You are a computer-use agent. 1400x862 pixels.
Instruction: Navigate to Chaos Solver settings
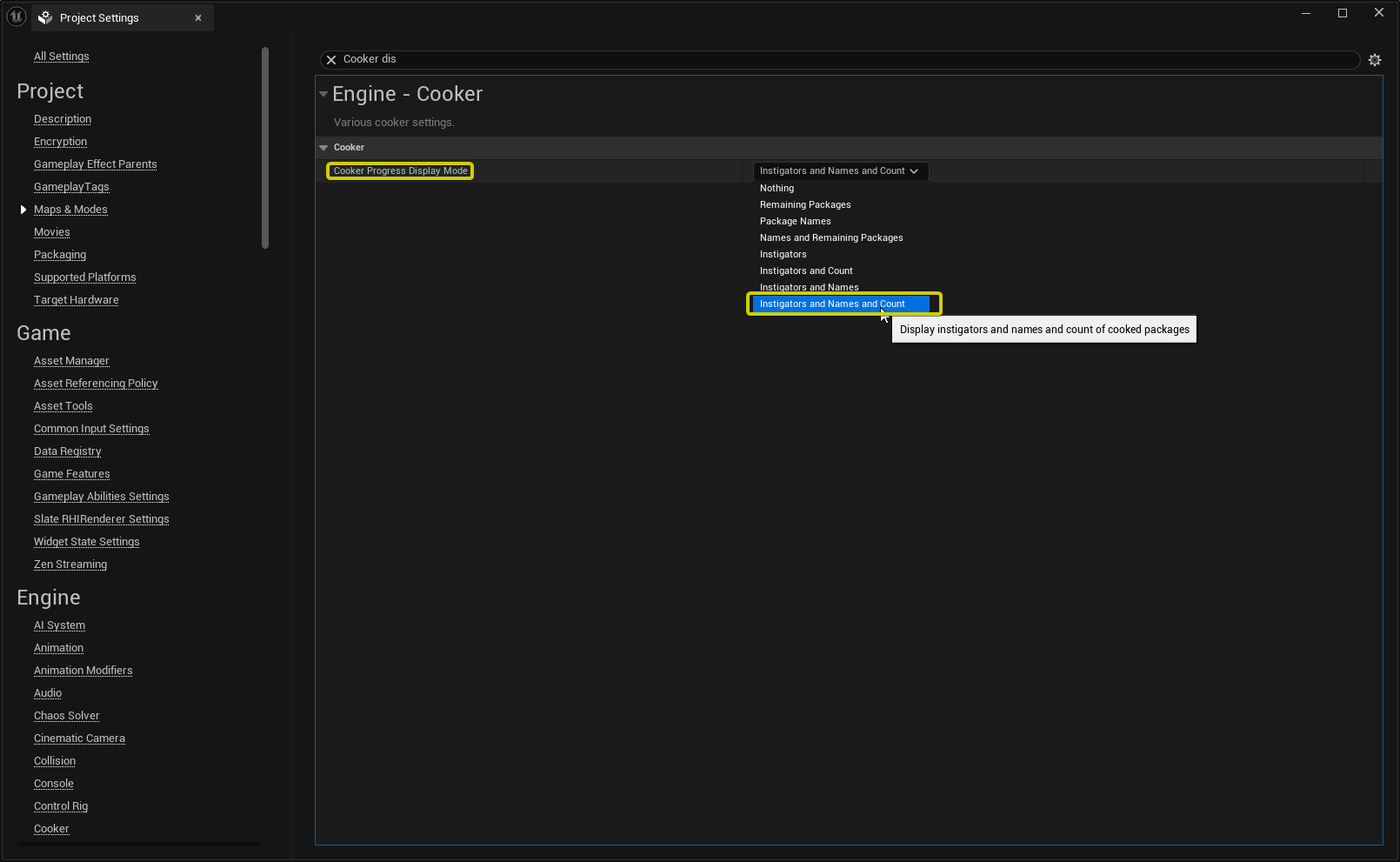pos(67,716)
